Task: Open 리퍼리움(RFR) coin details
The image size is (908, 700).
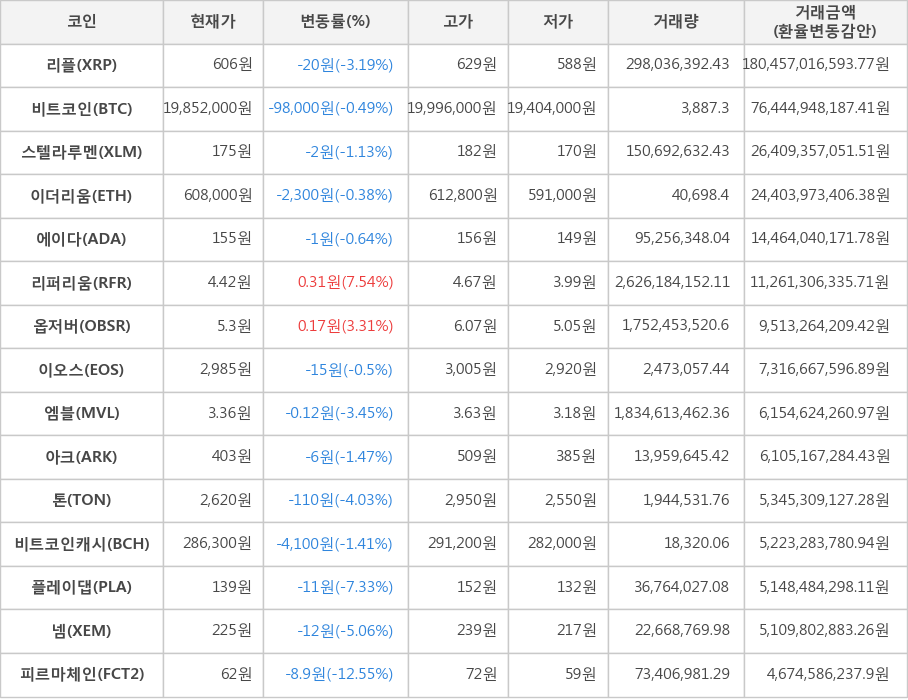Action: click(x=82, y=283)
